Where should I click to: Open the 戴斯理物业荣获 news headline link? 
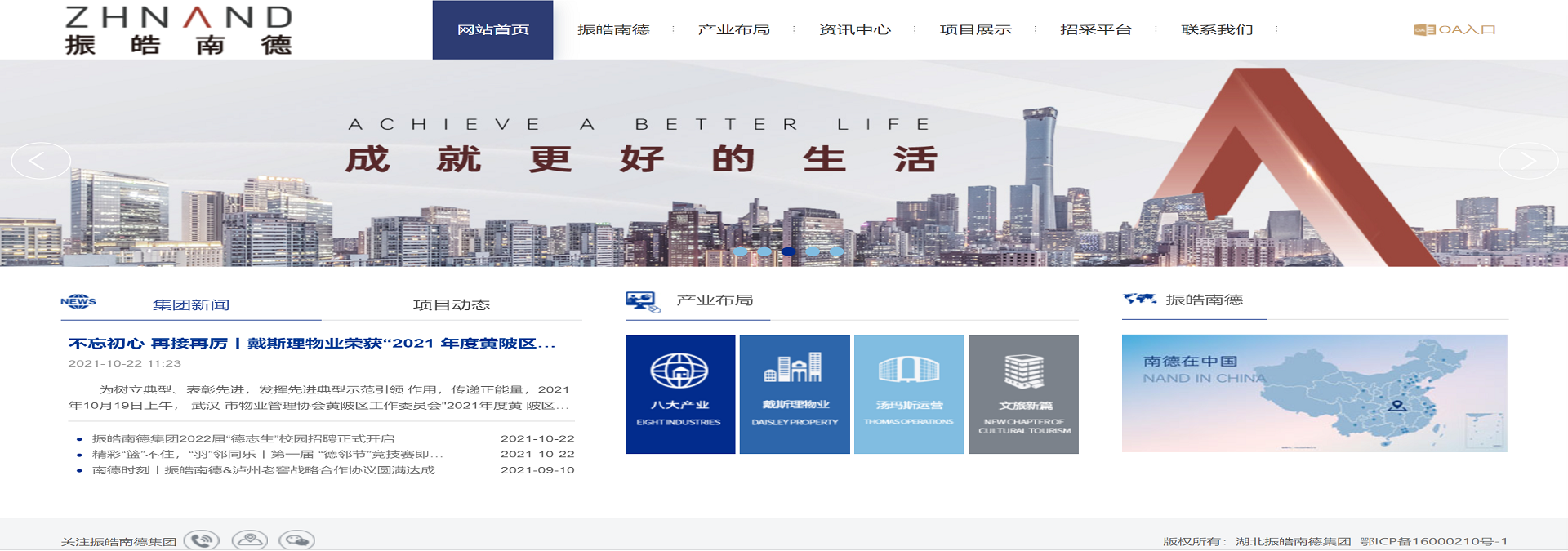point(312,343)
